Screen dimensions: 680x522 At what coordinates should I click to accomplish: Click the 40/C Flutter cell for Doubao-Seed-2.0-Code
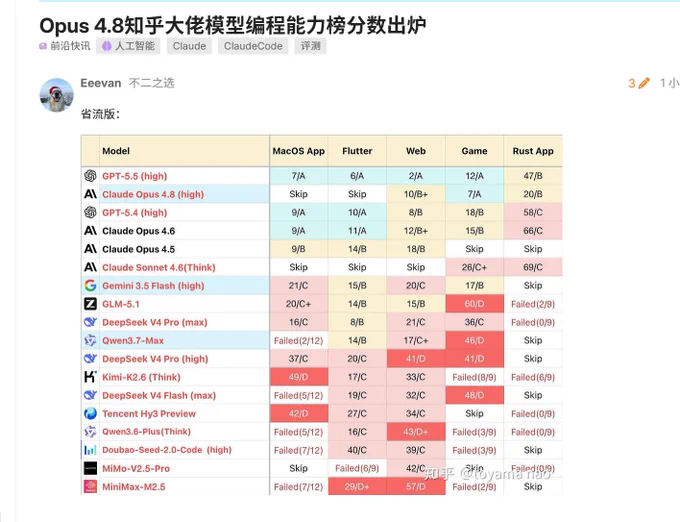tap(357, 450)
